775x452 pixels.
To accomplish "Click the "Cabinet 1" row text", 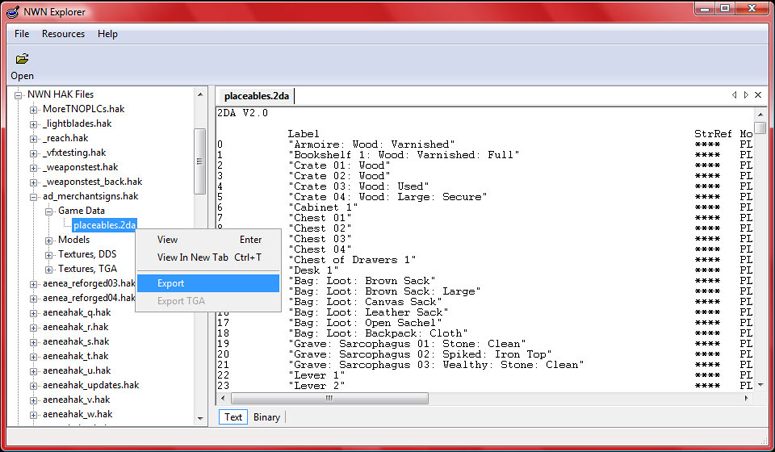I will [323, 207].
